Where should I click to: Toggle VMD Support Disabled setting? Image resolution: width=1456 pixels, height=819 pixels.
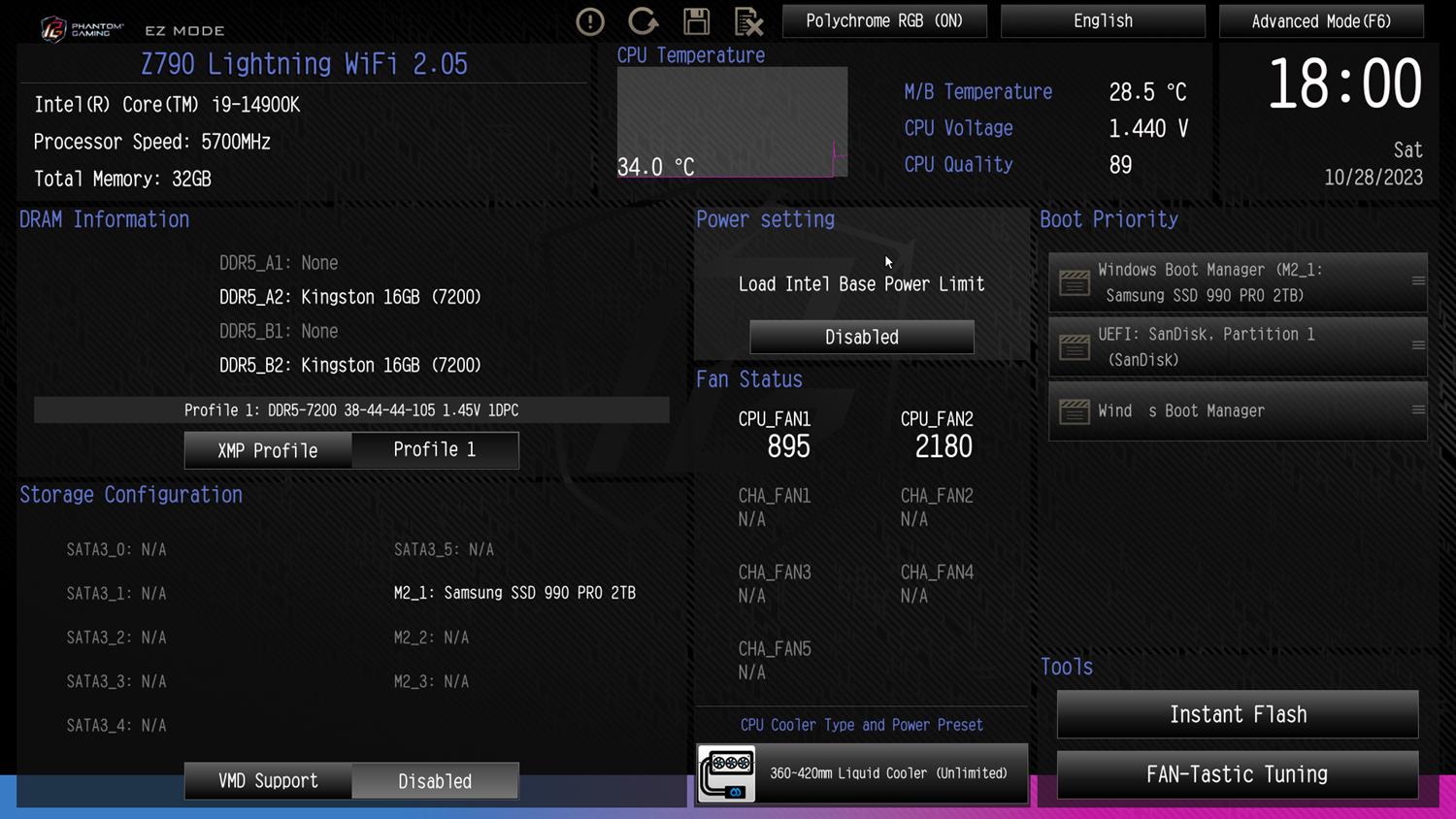(x=434, y=781)
